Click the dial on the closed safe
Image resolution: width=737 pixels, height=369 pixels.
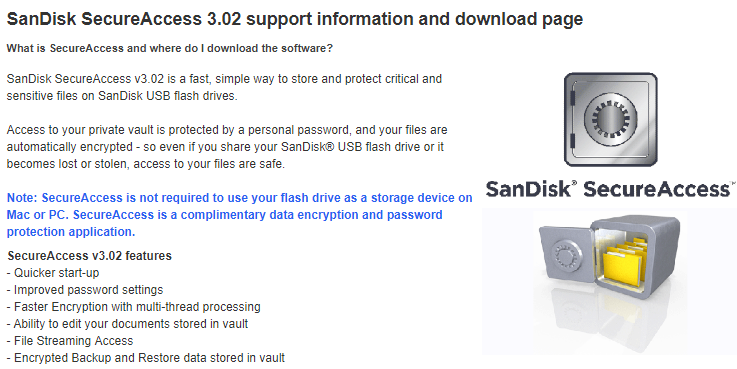coord(611,118)
